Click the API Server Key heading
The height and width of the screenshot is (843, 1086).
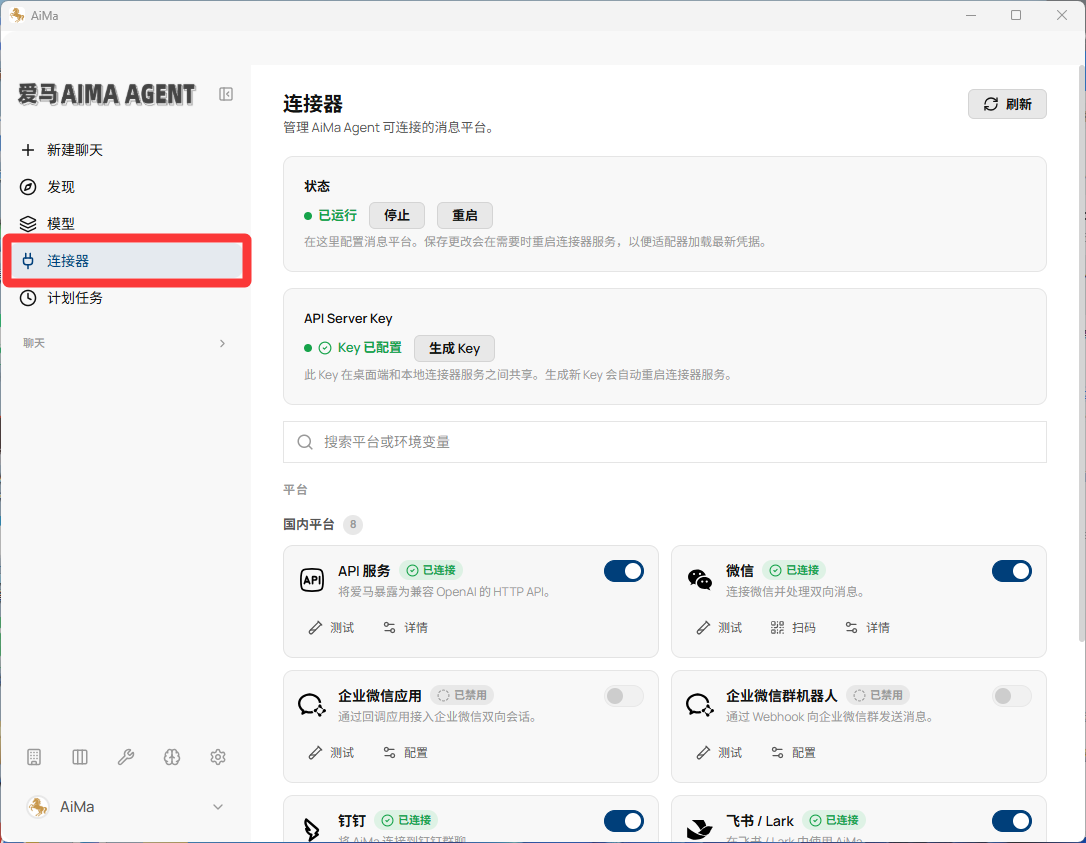tap(348, 319)
